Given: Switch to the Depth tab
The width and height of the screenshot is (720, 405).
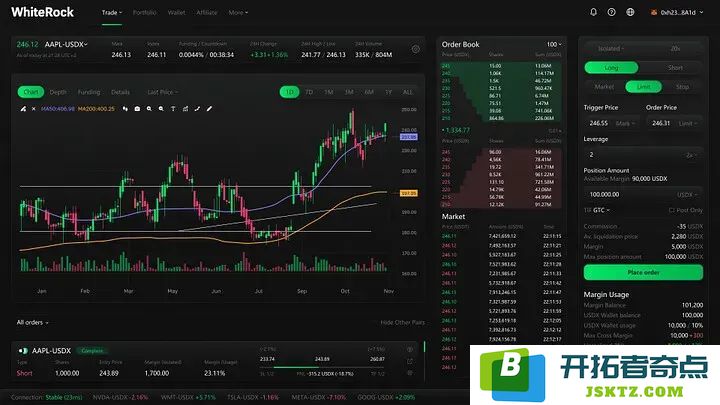Looking at the screenshot, I should (x=58, y=92).
